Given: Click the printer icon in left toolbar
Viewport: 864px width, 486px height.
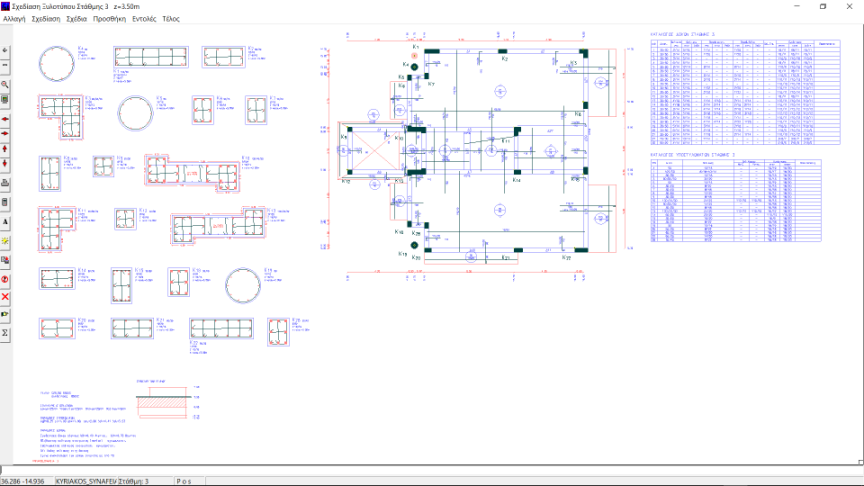Looking at the screenshot, I should pos(6,183).
